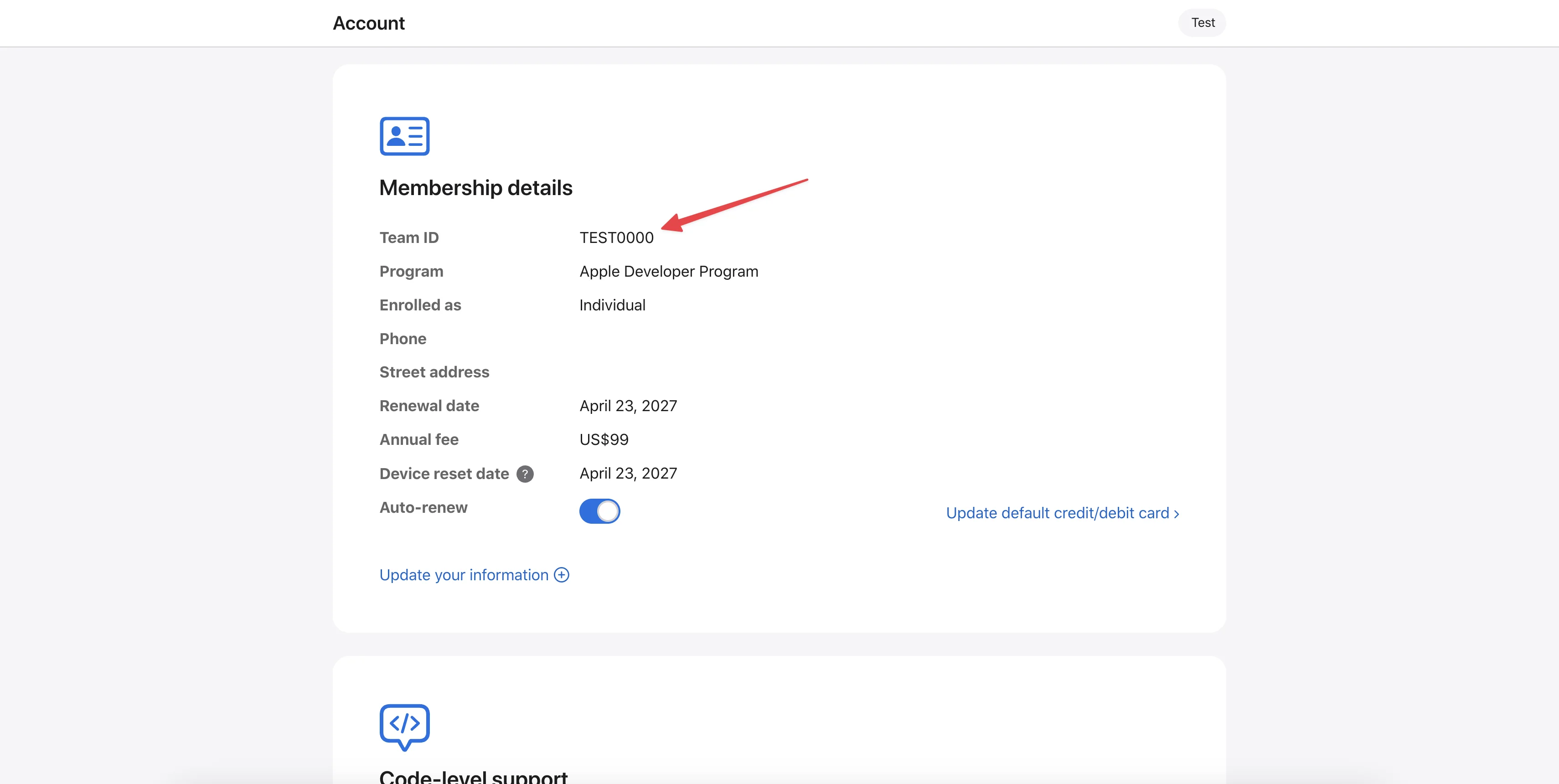Screen dimensions: 1559x784
Task: Turn off the Auto-renew switch
Action: pyautogui.click(x=599, y=511)
